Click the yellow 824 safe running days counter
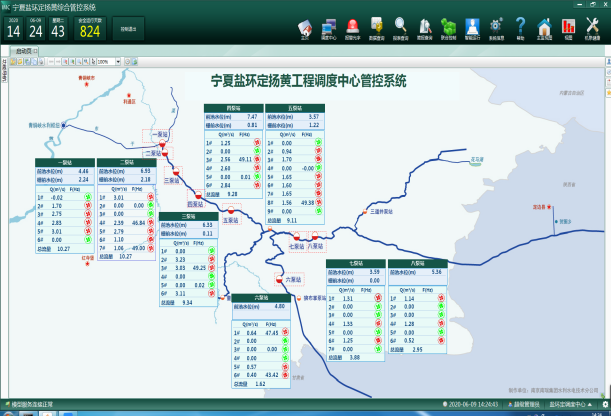 [90, 31]
